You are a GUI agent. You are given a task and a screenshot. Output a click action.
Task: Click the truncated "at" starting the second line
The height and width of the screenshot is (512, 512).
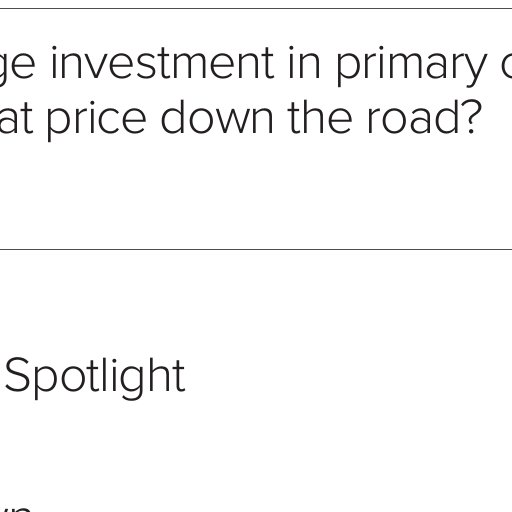(16, 119)
